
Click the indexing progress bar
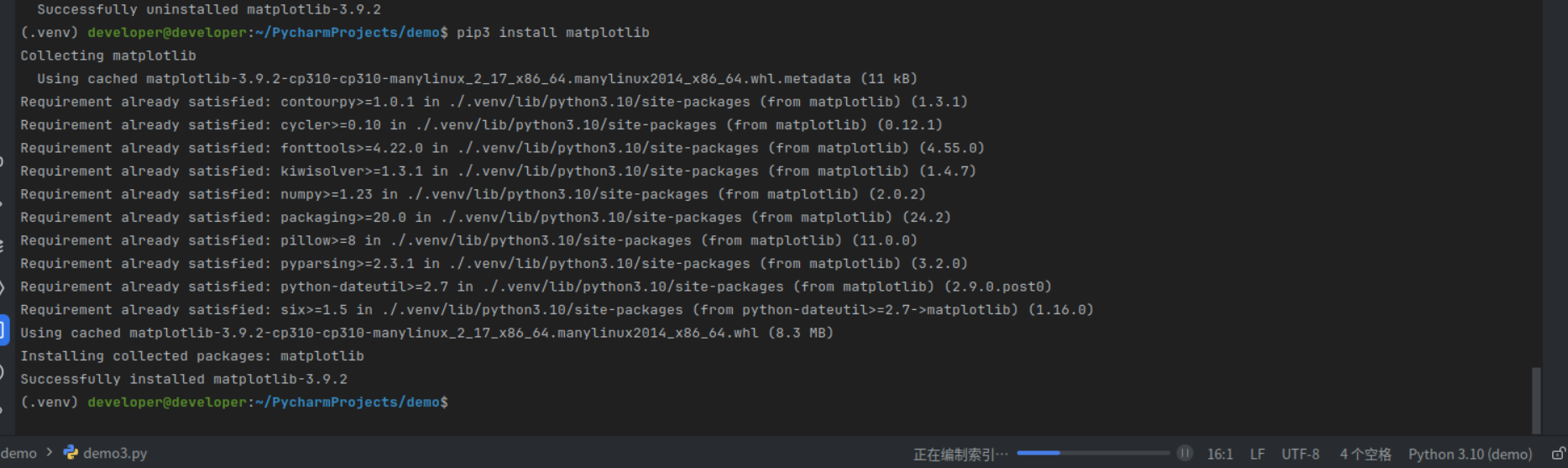(x=1093, y=453)
